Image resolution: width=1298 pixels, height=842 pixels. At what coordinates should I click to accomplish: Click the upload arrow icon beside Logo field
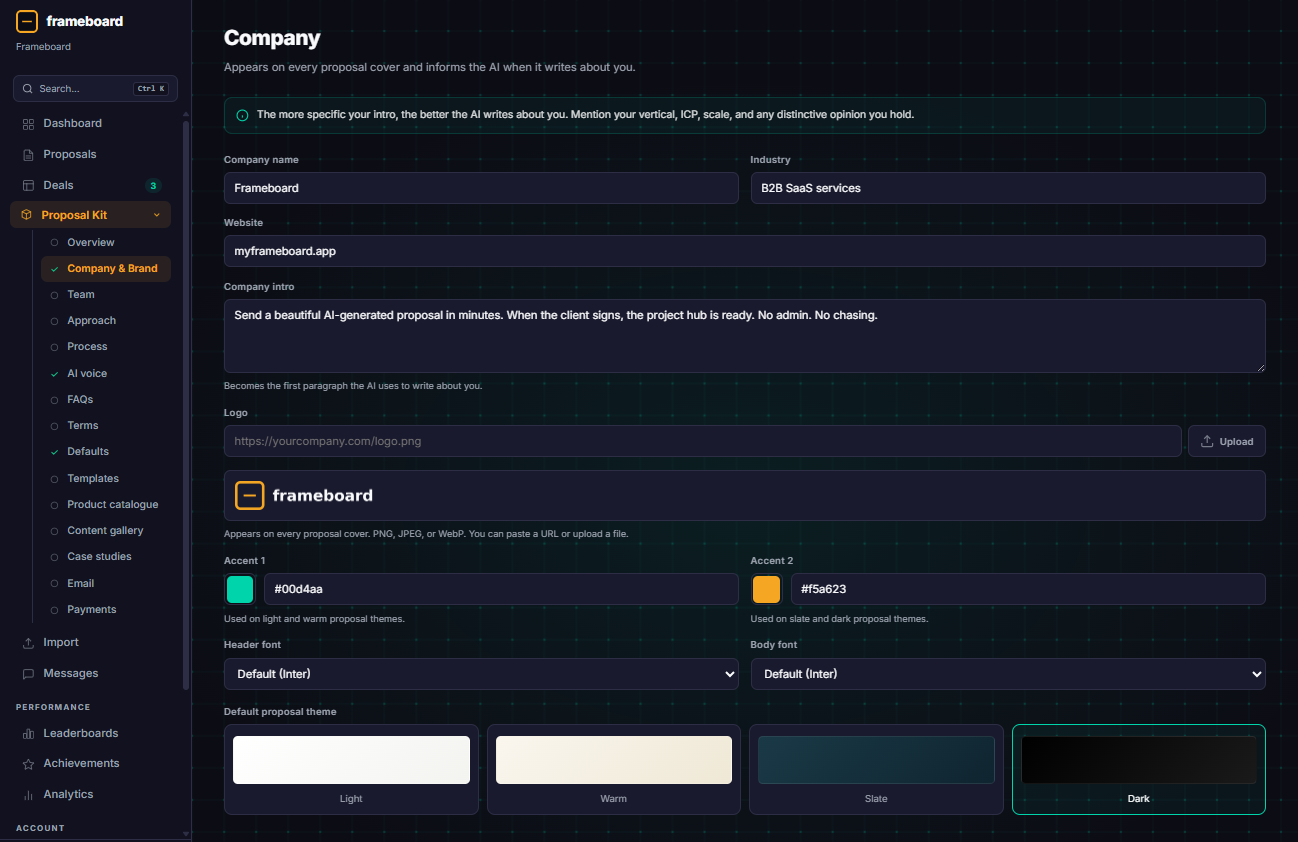[1207, 441]
